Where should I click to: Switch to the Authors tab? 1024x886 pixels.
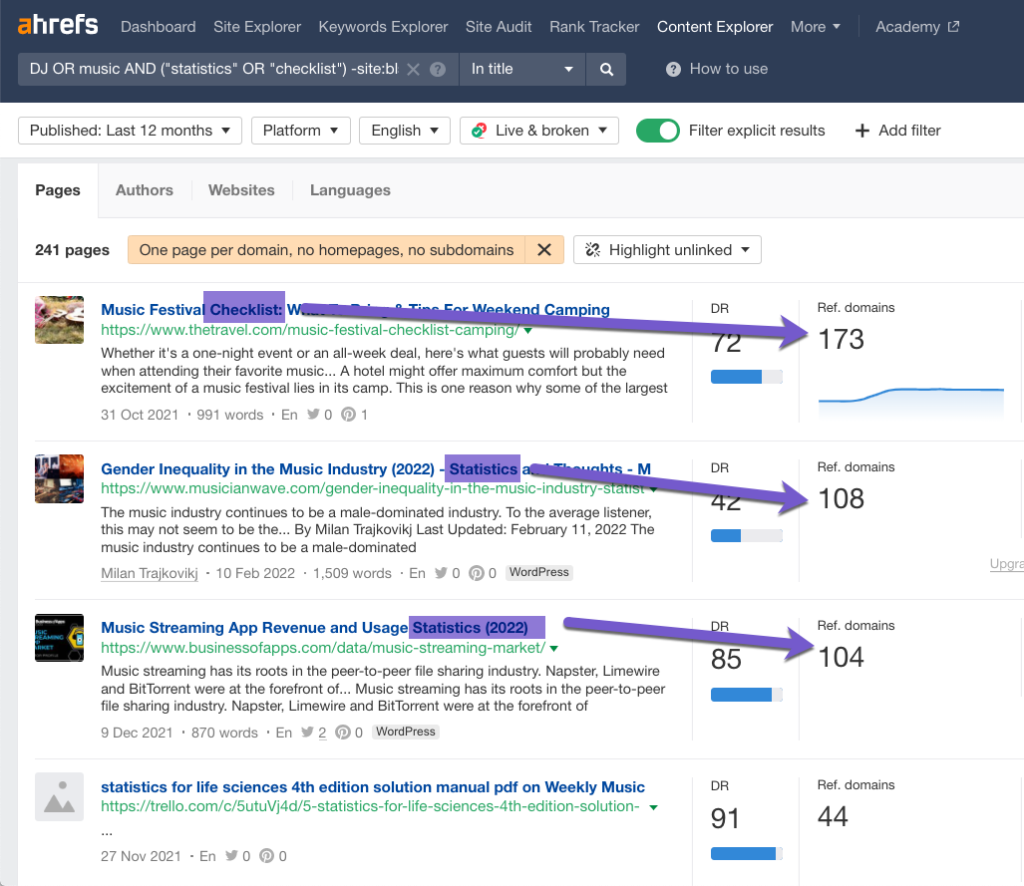click(x=144, y=190)
